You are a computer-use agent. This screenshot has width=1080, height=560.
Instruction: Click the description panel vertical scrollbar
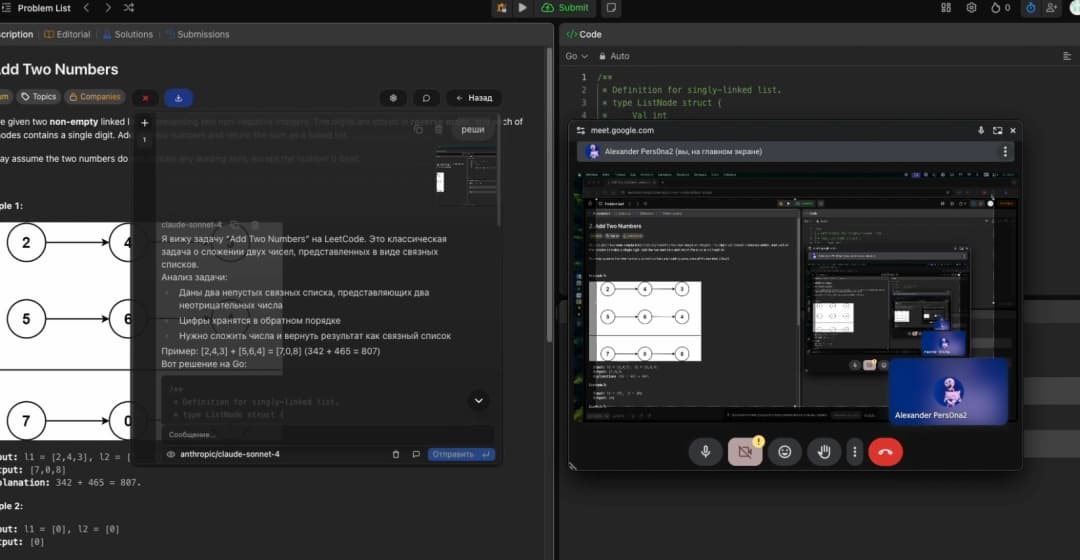point(549,194)
